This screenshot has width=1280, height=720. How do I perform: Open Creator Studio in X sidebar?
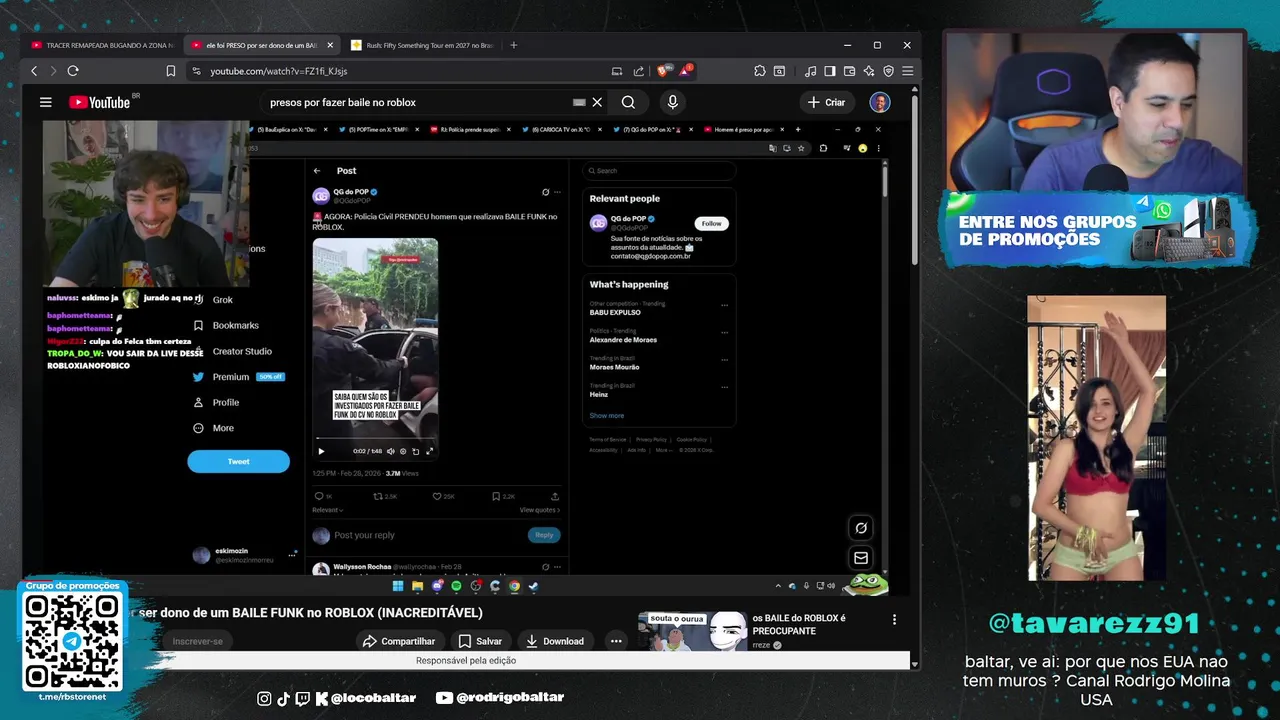click(232, 351)
